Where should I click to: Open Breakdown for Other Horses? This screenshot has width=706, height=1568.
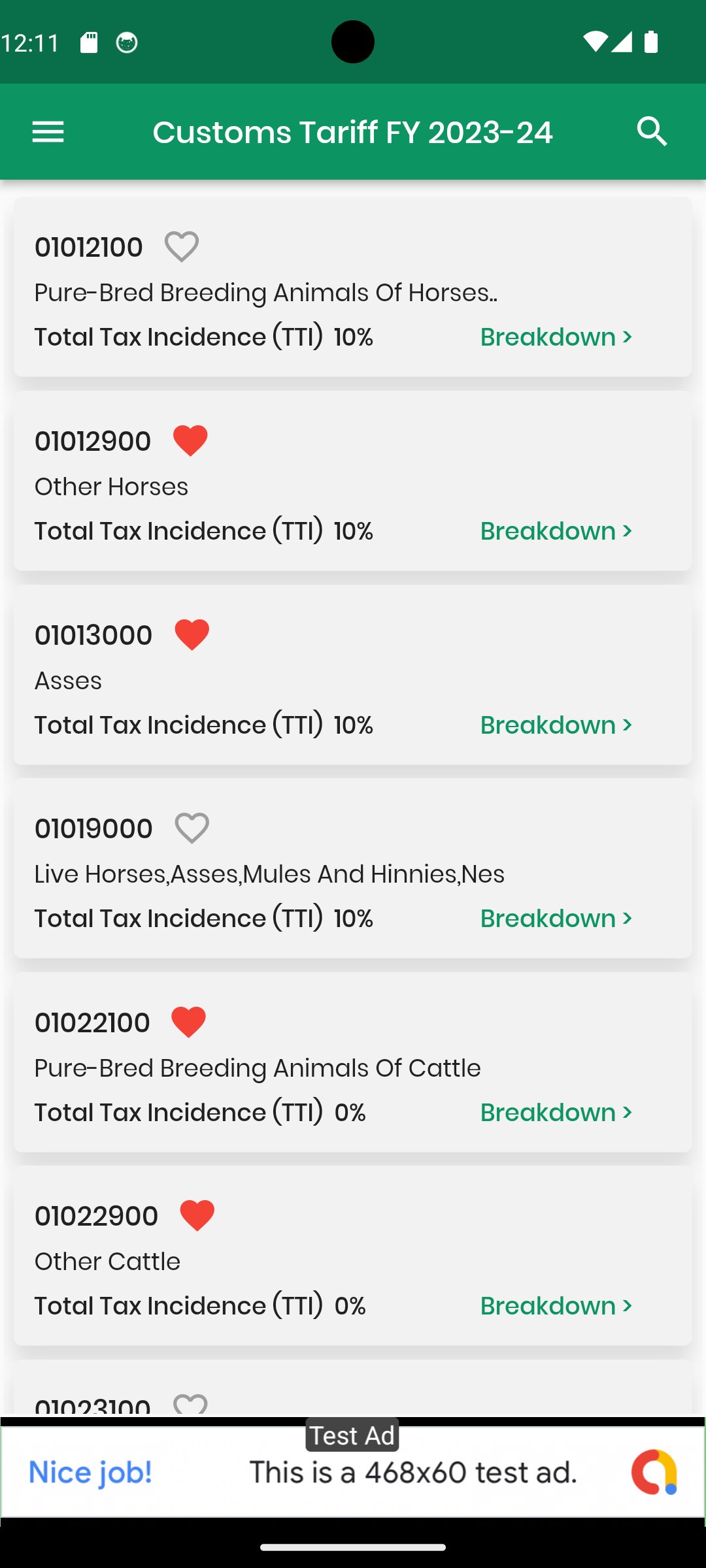556,531
